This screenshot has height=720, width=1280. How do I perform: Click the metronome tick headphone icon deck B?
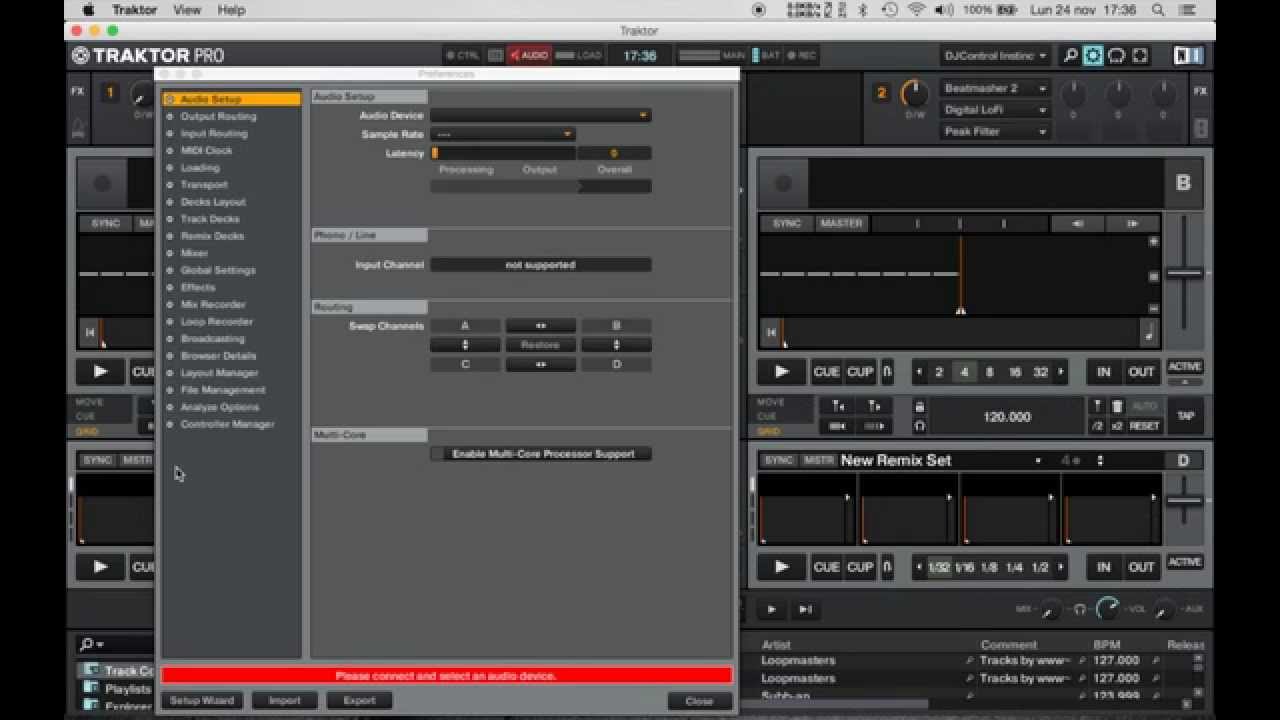(919, 426)
